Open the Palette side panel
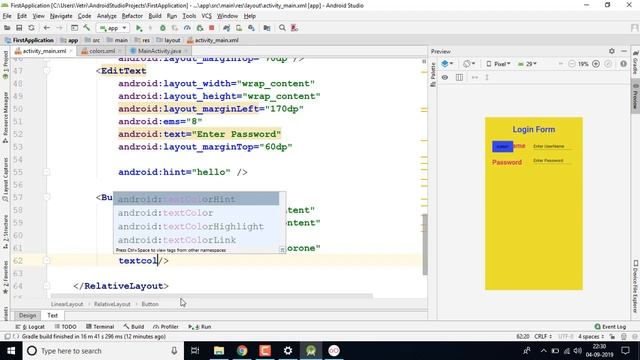This screenshot has height=360, width=640. (x=433, y=74)
